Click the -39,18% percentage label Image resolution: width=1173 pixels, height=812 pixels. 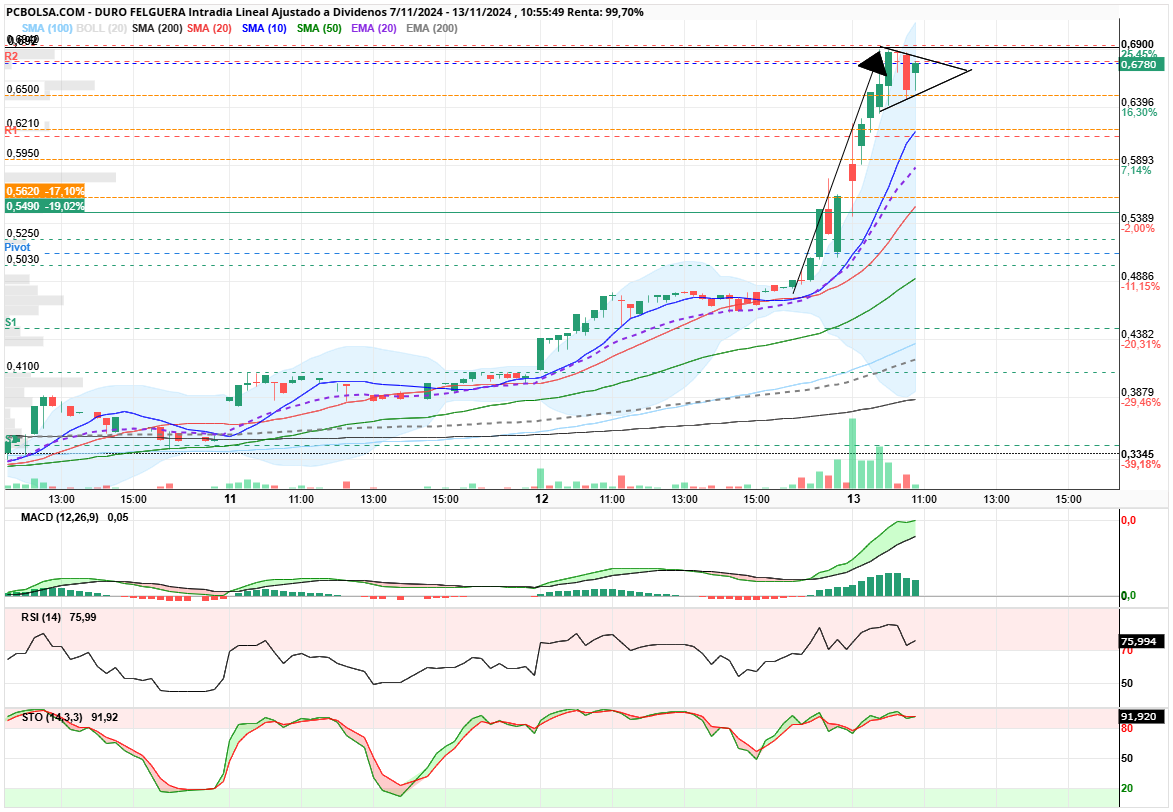(1141, 465)
